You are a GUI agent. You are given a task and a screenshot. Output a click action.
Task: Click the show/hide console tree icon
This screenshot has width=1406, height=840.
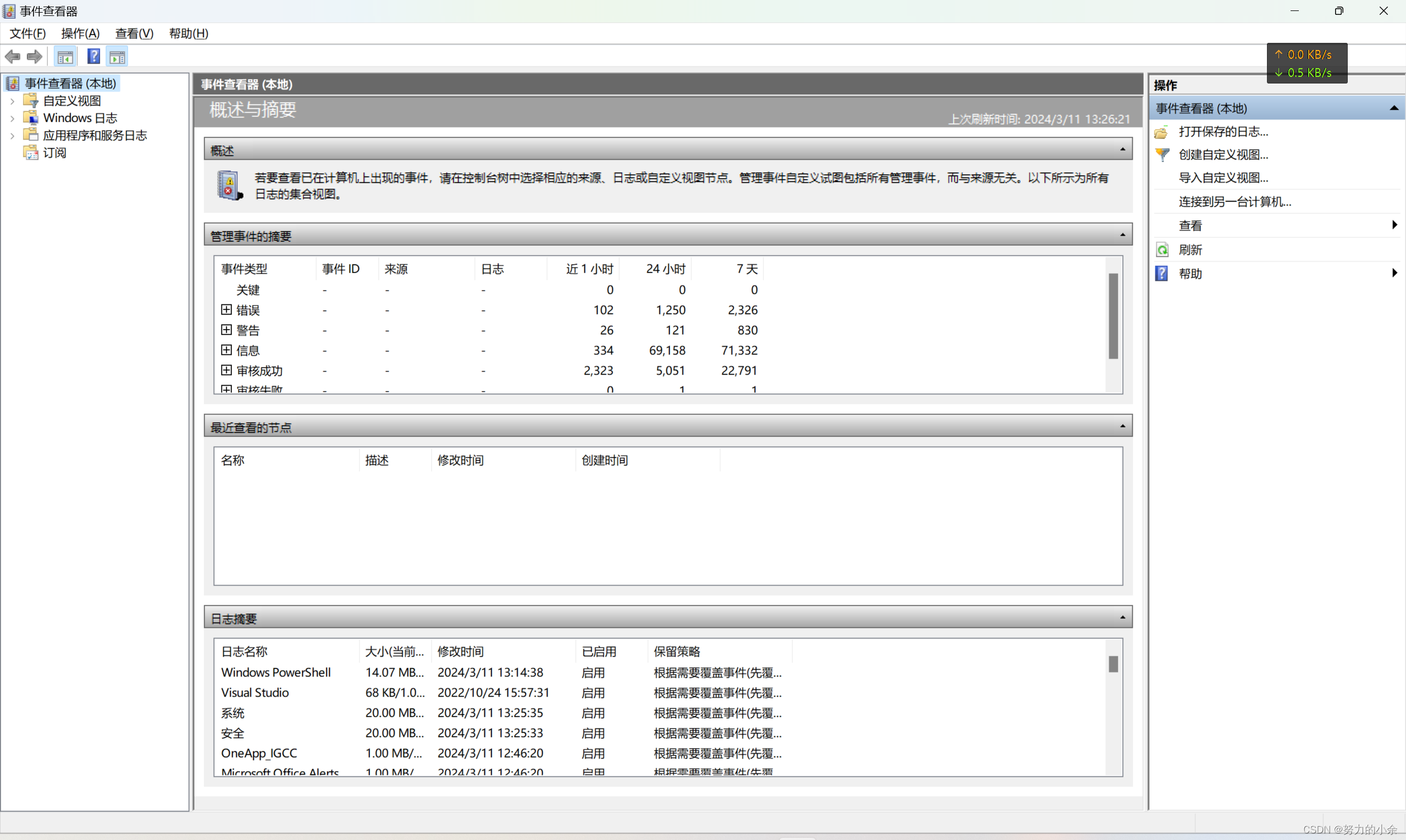pyautogui.click(x=65, y=57)
